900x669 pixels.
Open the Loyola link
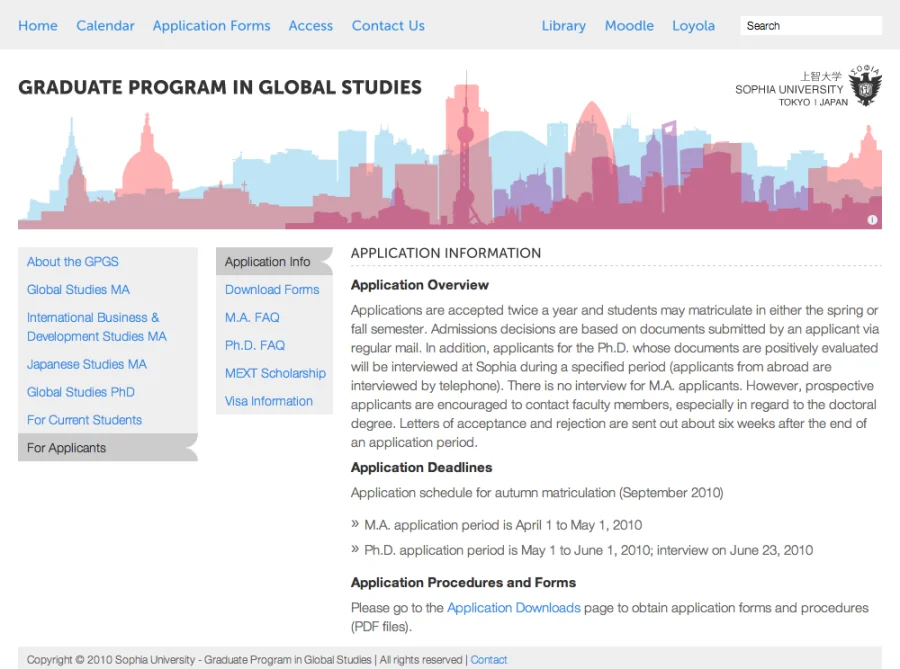pos(693,26)
